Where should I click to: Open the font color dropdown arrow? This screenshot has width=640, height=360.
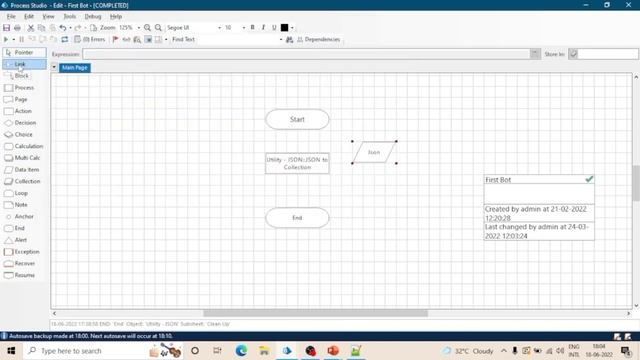[292, 28]
